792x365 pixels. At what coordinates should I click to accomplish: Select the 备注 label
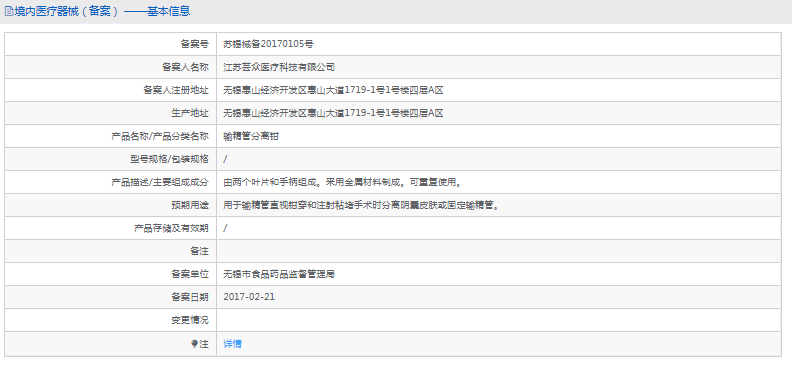[x=200, y=251]
